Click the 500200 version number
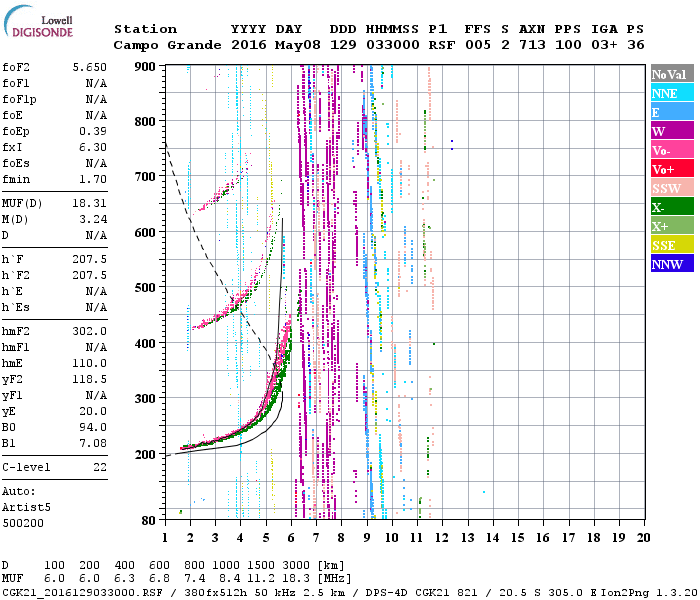This screenshot has height=600, width=700. 23,523
